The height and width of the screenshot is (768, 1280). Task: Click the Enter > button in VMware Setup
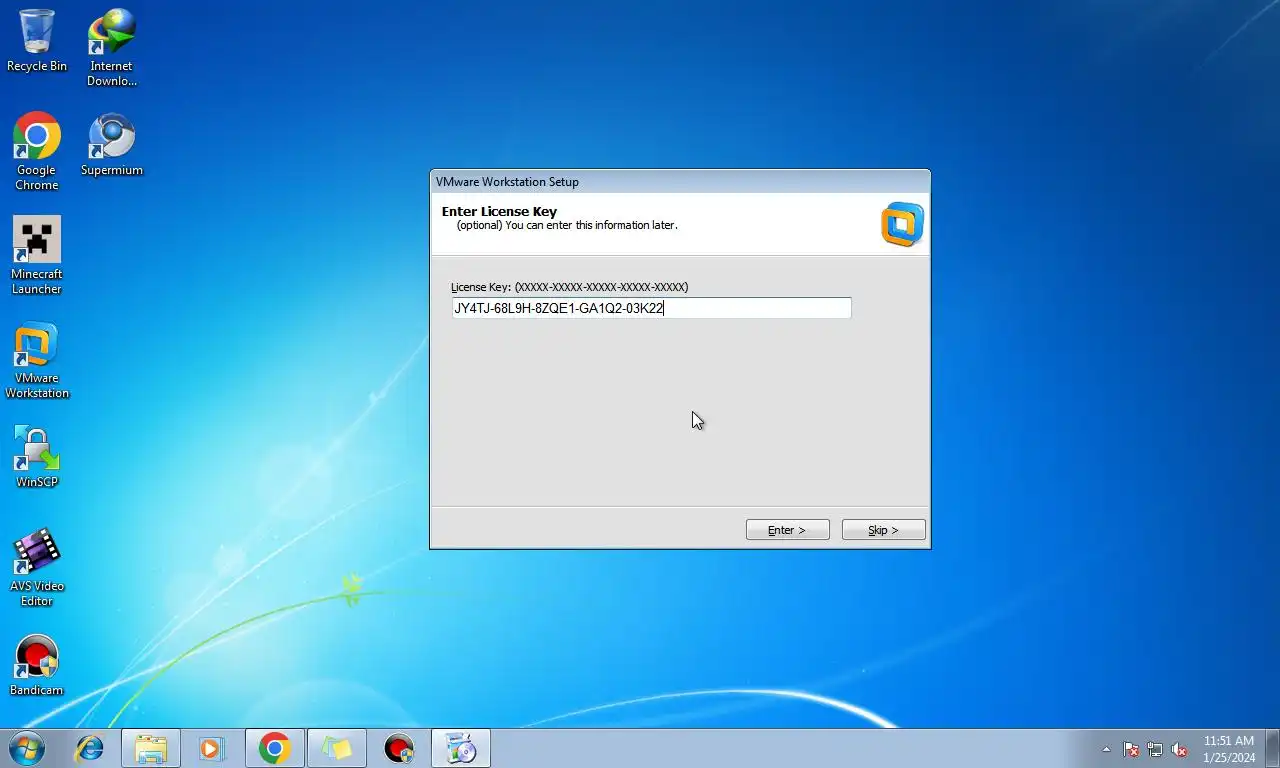point(787,530)
